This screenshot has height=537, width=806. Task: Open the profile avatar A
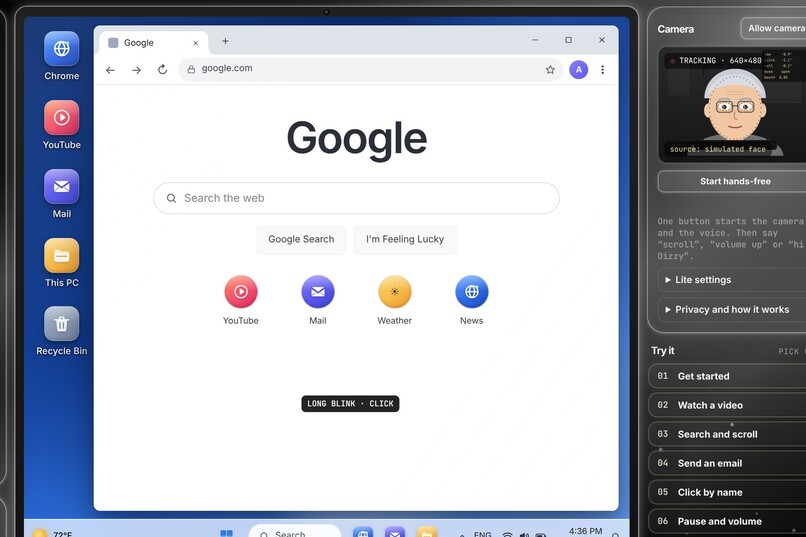click(579, 69)
